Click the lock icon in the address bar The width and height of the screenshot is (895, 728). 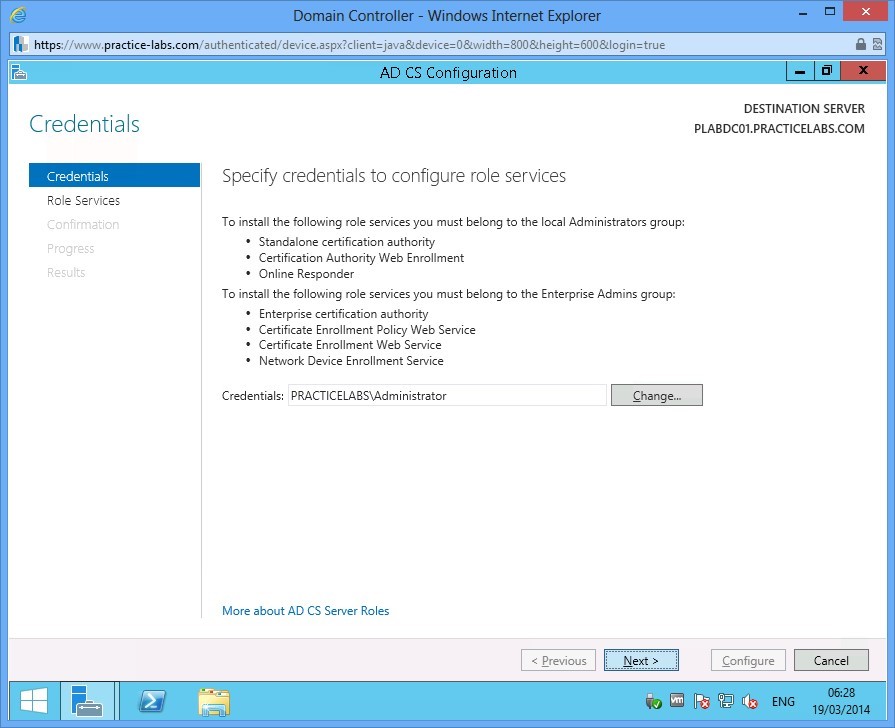click(861, 44)
